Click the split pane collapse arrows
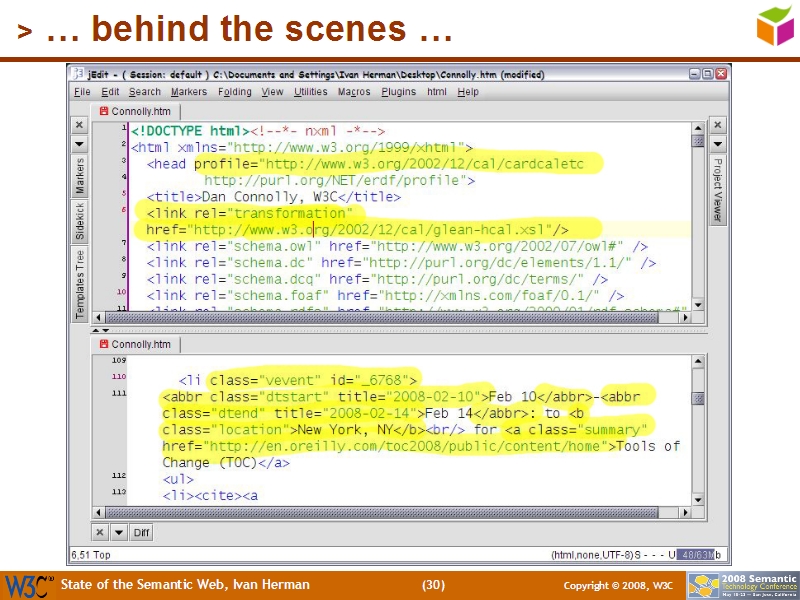800x600 pixels. 100,328
